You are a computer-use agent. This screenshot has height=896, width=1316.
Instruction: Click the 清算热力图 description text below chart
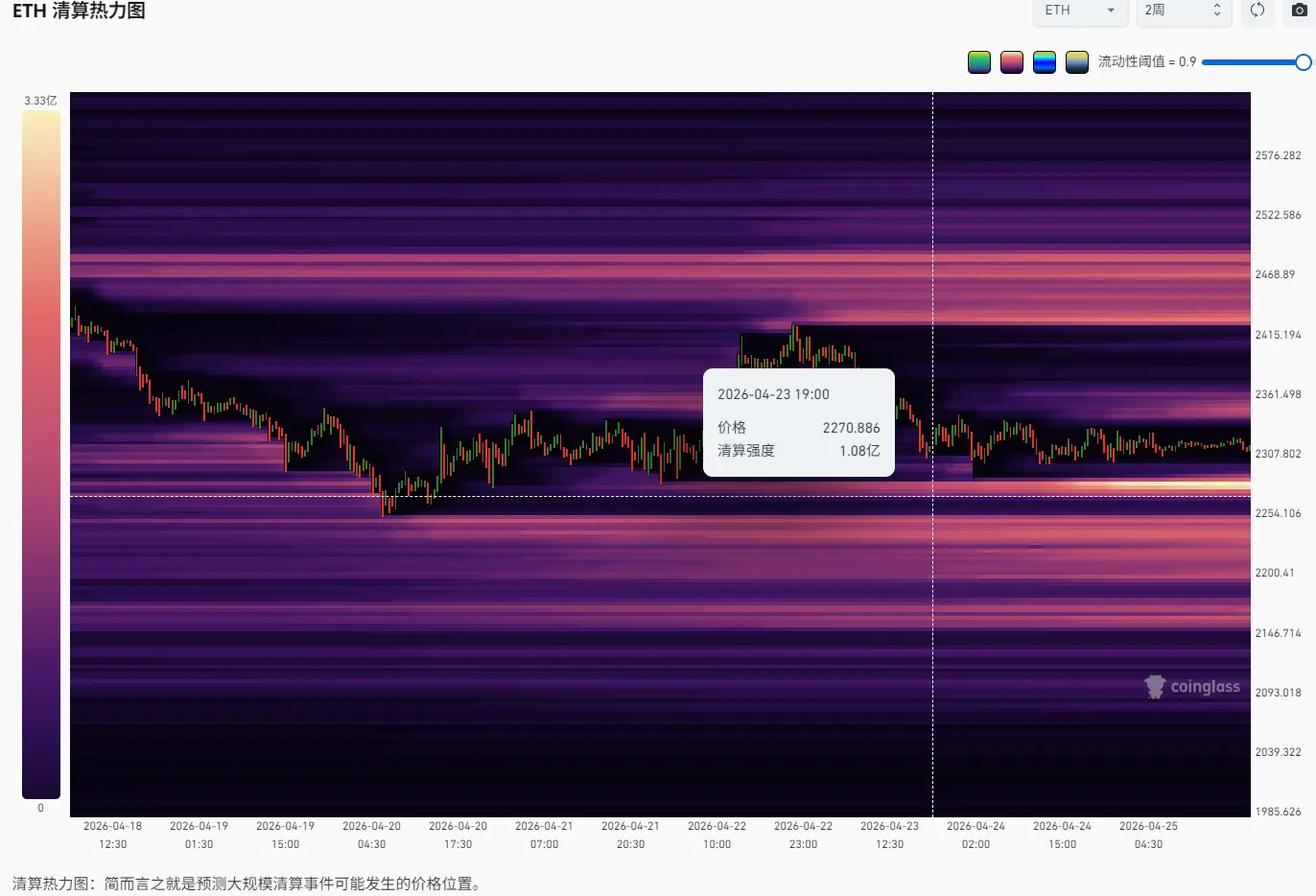click(247, 884)
